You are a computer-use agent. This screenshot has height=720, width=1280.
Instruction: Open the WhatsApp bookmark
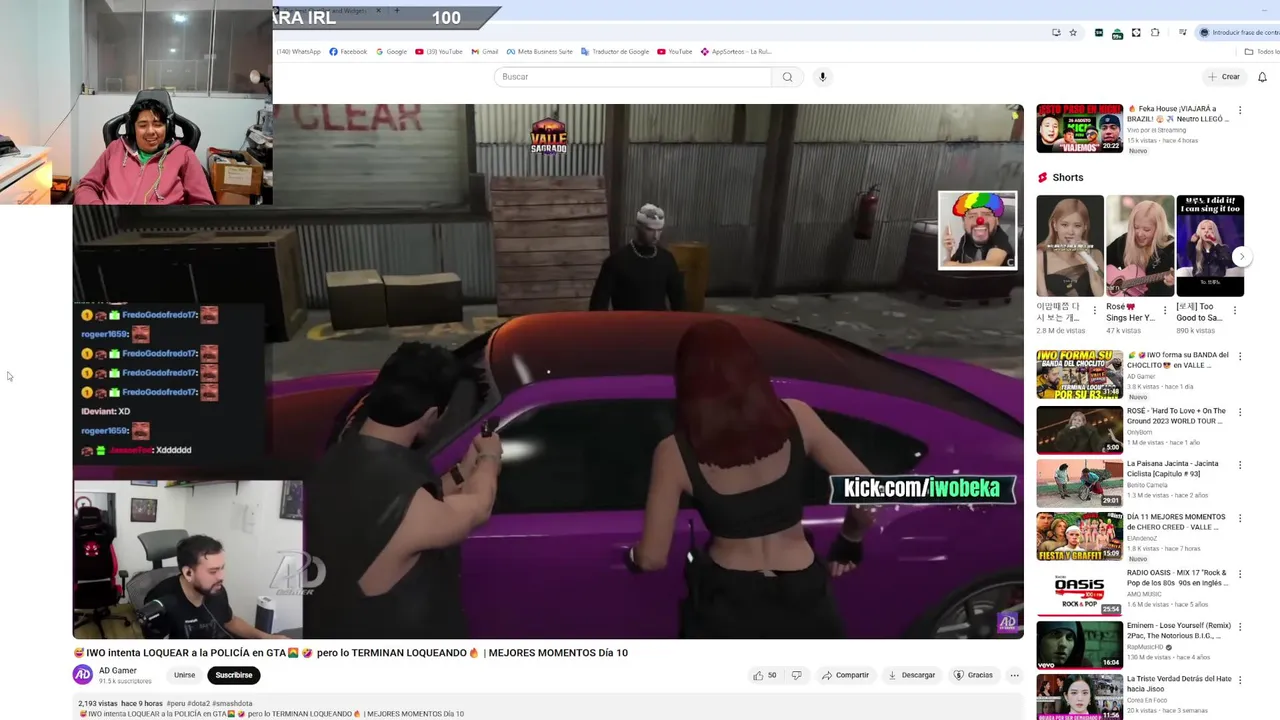299,52
